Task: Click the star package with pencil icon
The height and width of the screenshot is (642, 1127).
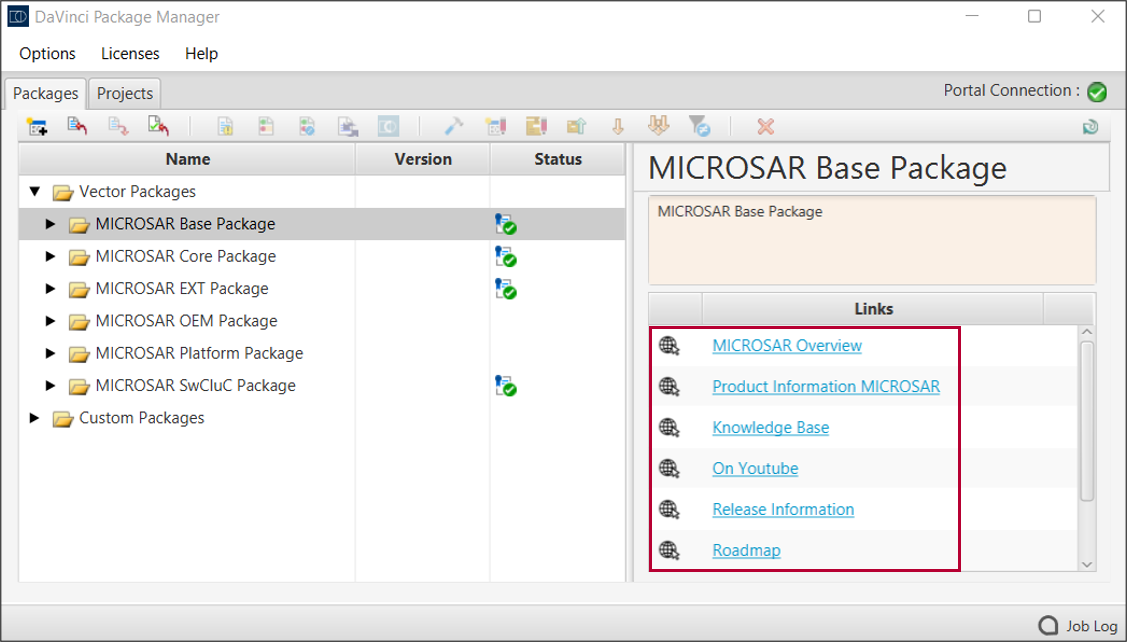Action: click(x=495, y=127)
